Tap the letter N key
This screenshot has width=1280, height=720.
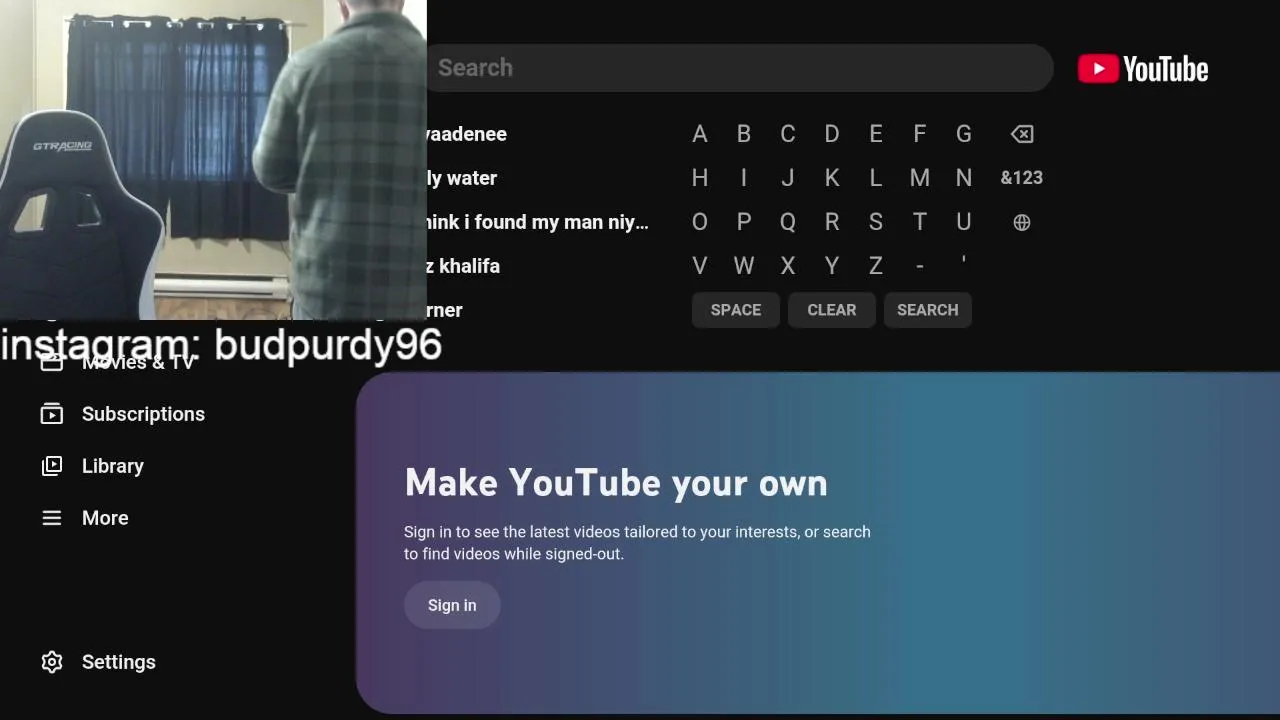point(964,178)
